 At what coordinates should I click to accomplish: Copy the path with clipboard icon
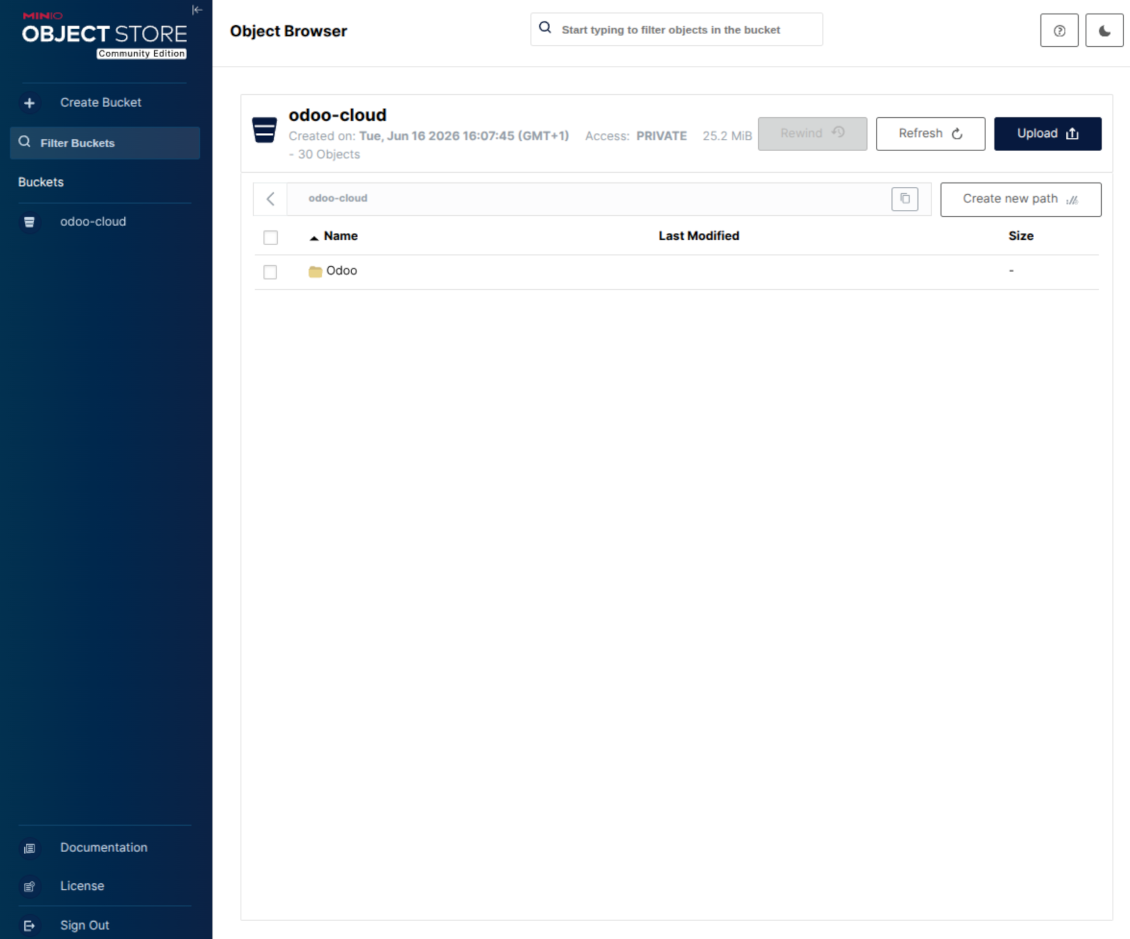[905, 199]
